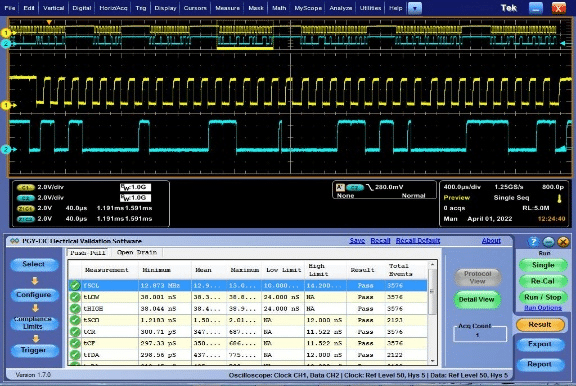Switch to the Open Drain tab

point(137,252)
